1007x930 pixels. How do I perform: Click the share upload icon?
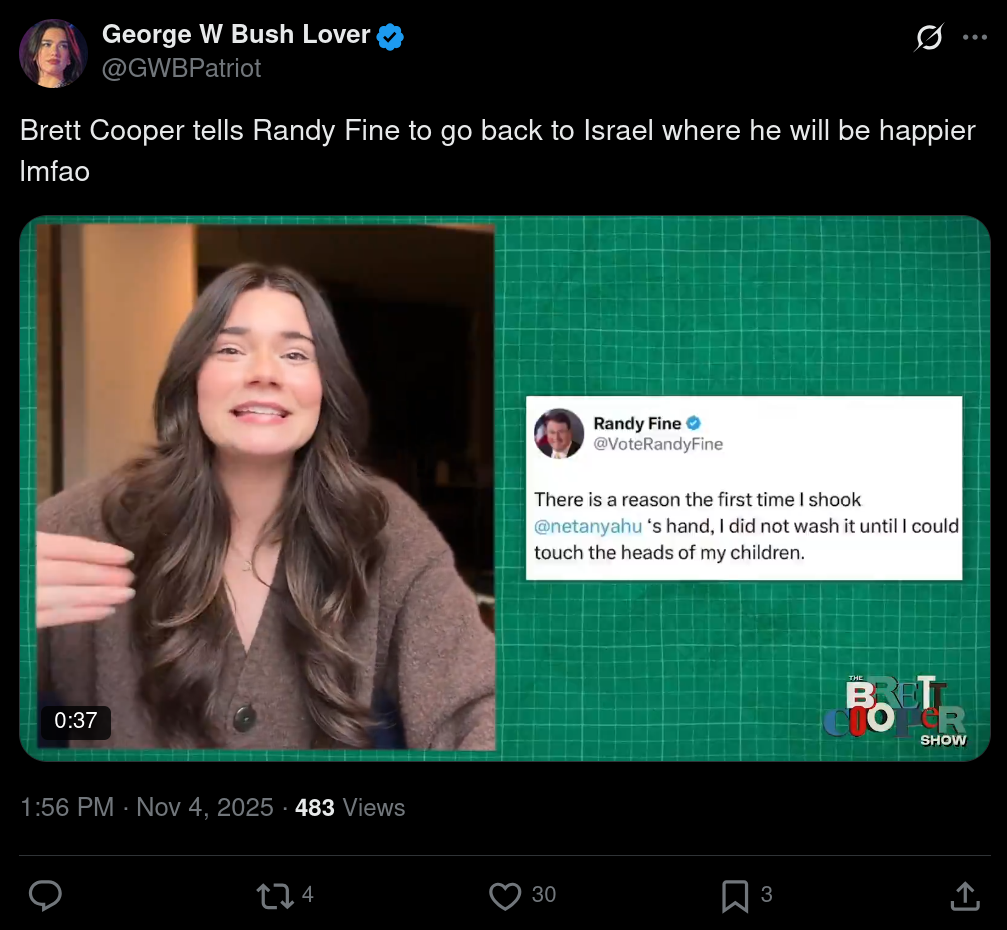tap(964, 895)
